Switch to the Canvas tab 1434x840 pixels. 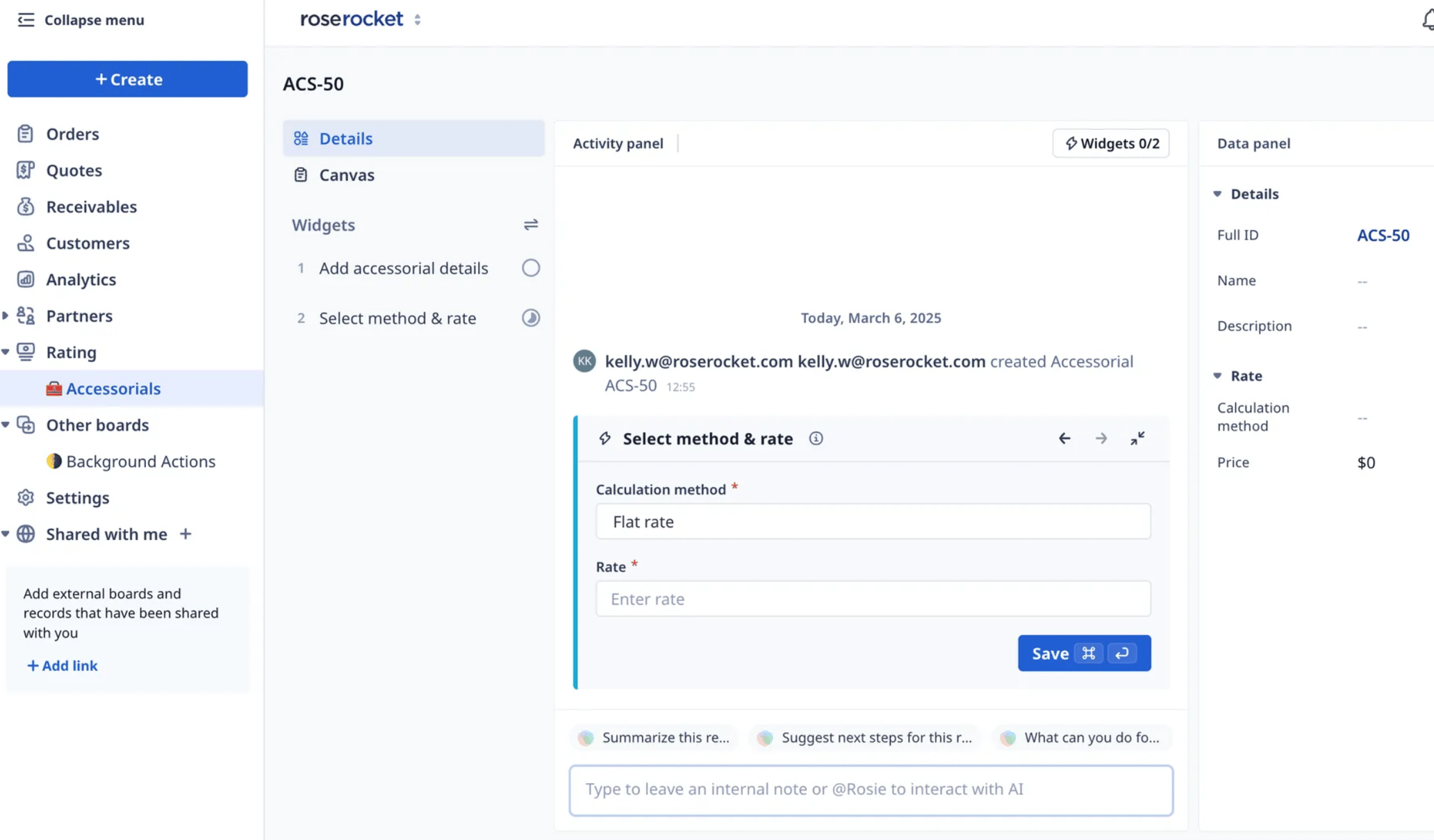[x=413, y=175]
